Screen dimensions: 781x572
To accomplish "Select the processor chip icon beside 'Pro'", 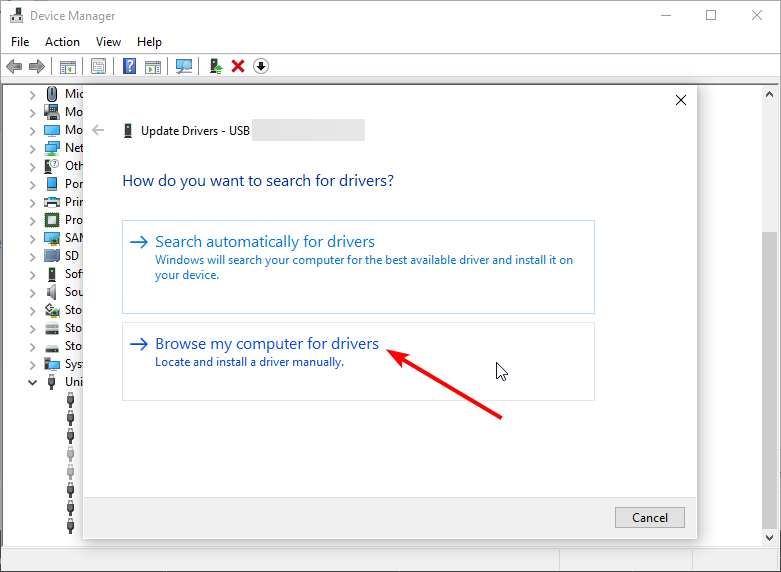I will pyautogui.click(x=52, y=220).
